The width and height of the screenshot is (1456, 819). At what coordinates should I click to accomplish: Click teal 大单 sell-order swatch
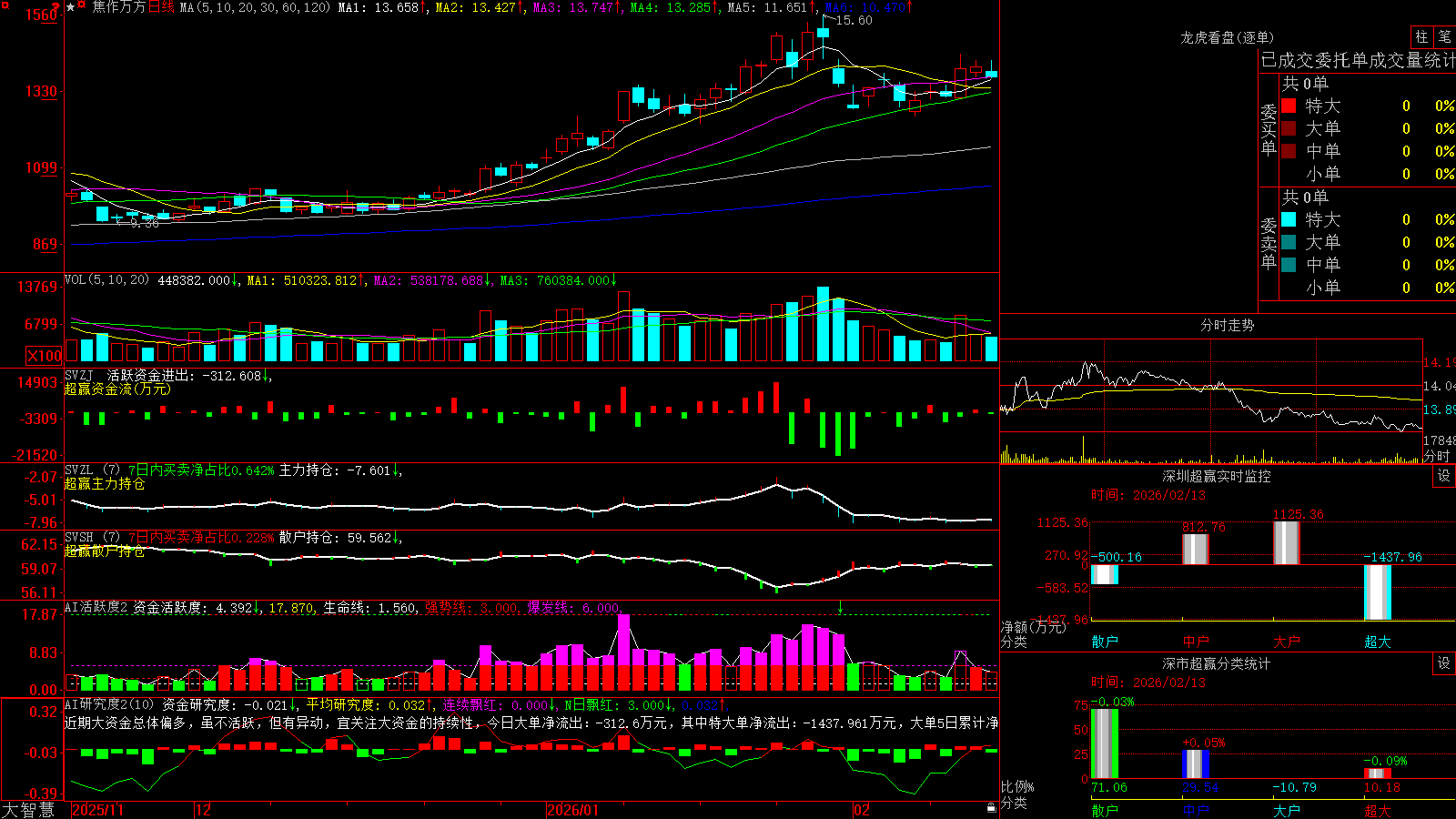coord(1289,242)
